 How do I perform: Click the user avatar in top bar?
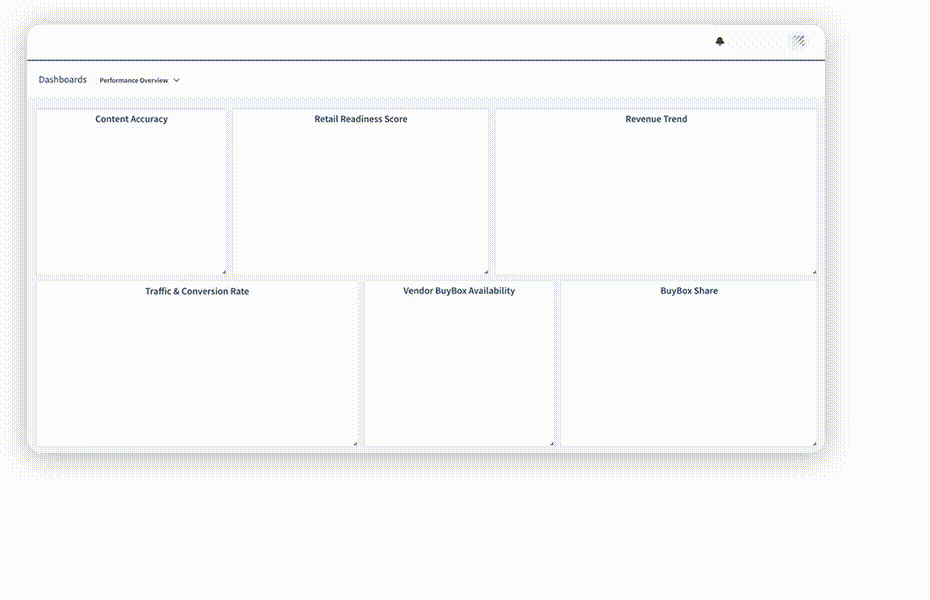[x=798, y=42]
